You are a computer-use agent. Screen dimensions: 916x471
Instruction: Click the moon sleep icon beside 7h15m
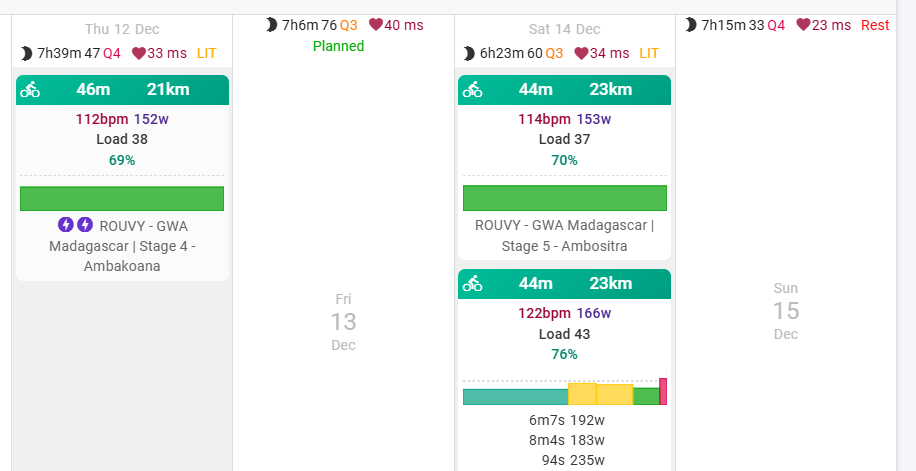point(691,25)
